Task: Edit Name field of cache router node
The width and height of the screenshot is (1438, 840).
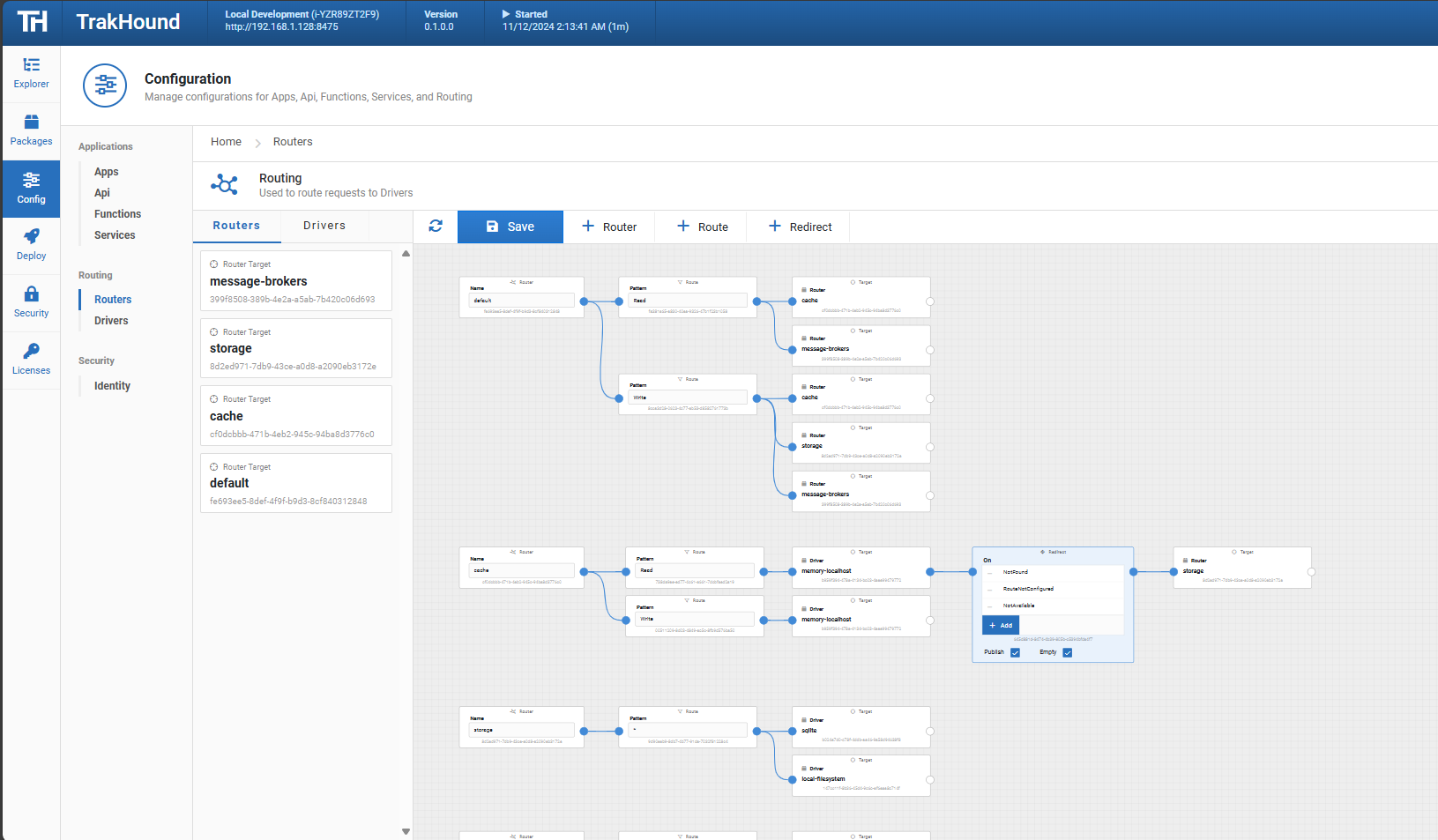Action: [x=521, y=571]
